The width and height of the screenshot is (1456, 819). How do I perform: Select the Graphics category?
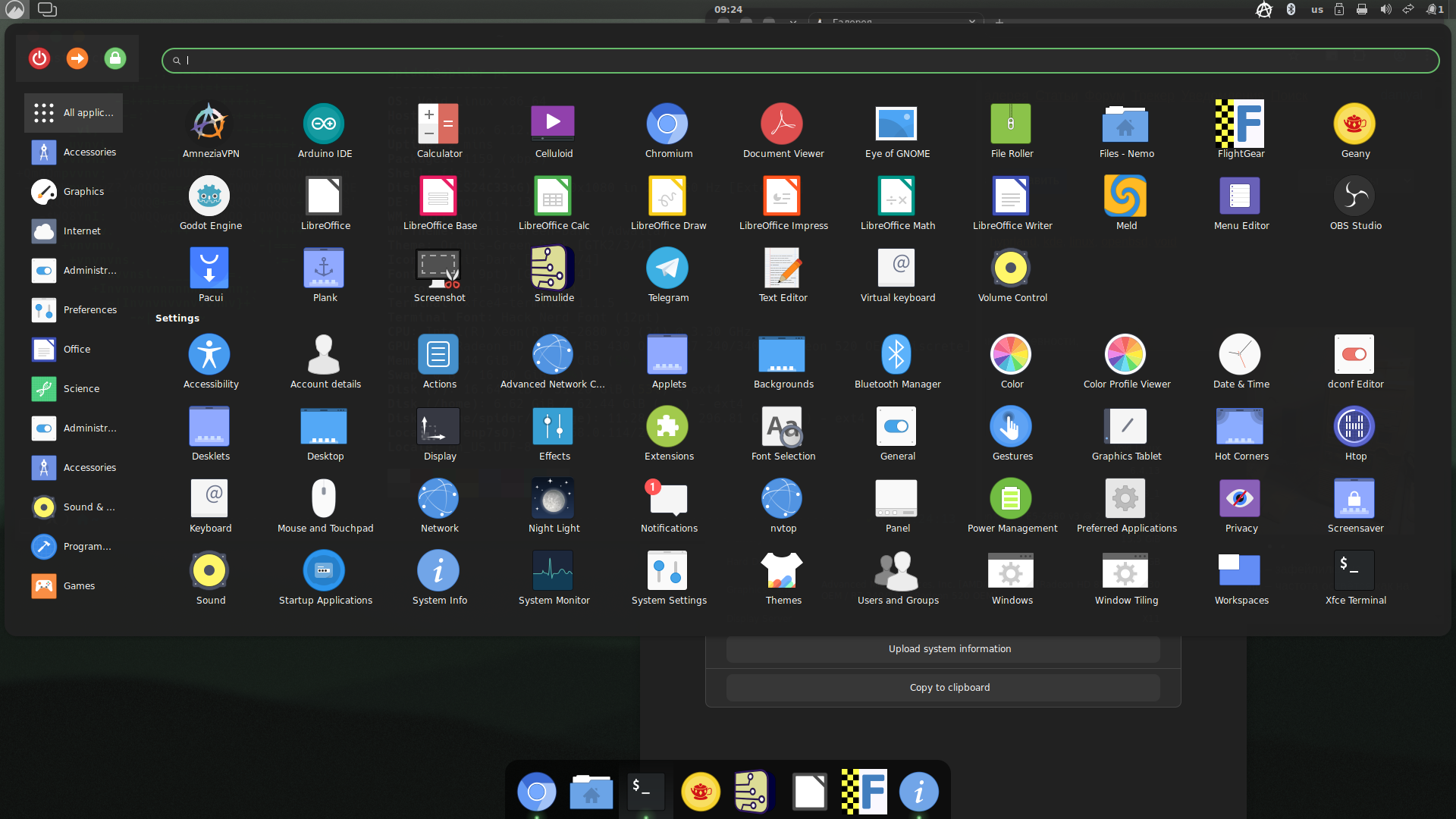click(x=74, y=192)
